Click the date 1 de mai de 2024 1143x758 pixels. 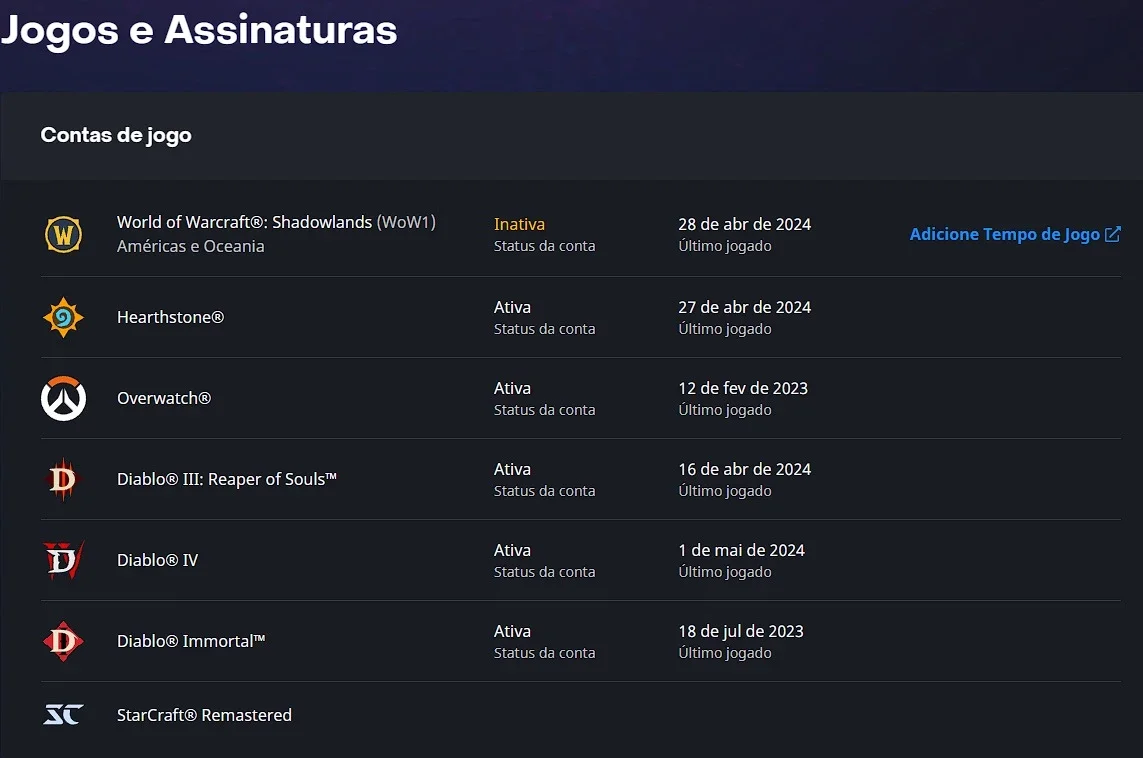741,550
